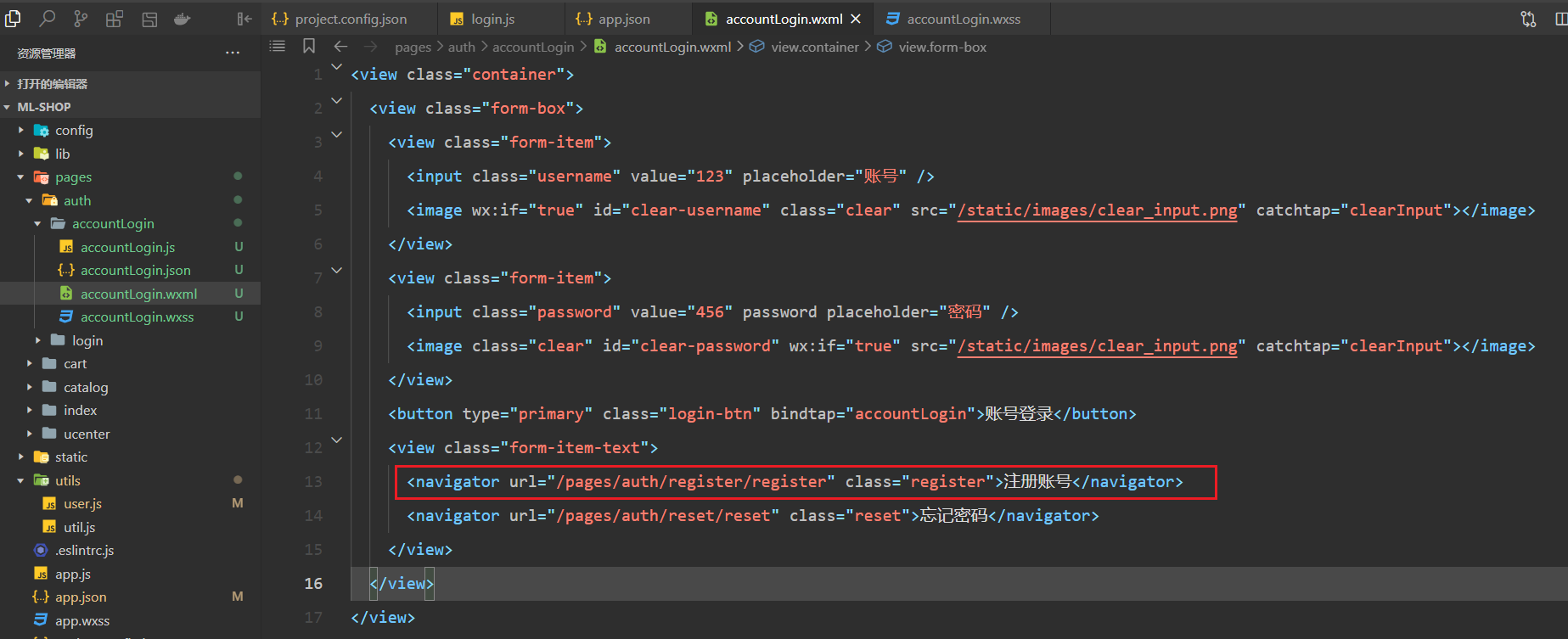Click the compare changes icon at top right

click(x=1528, y=19)
